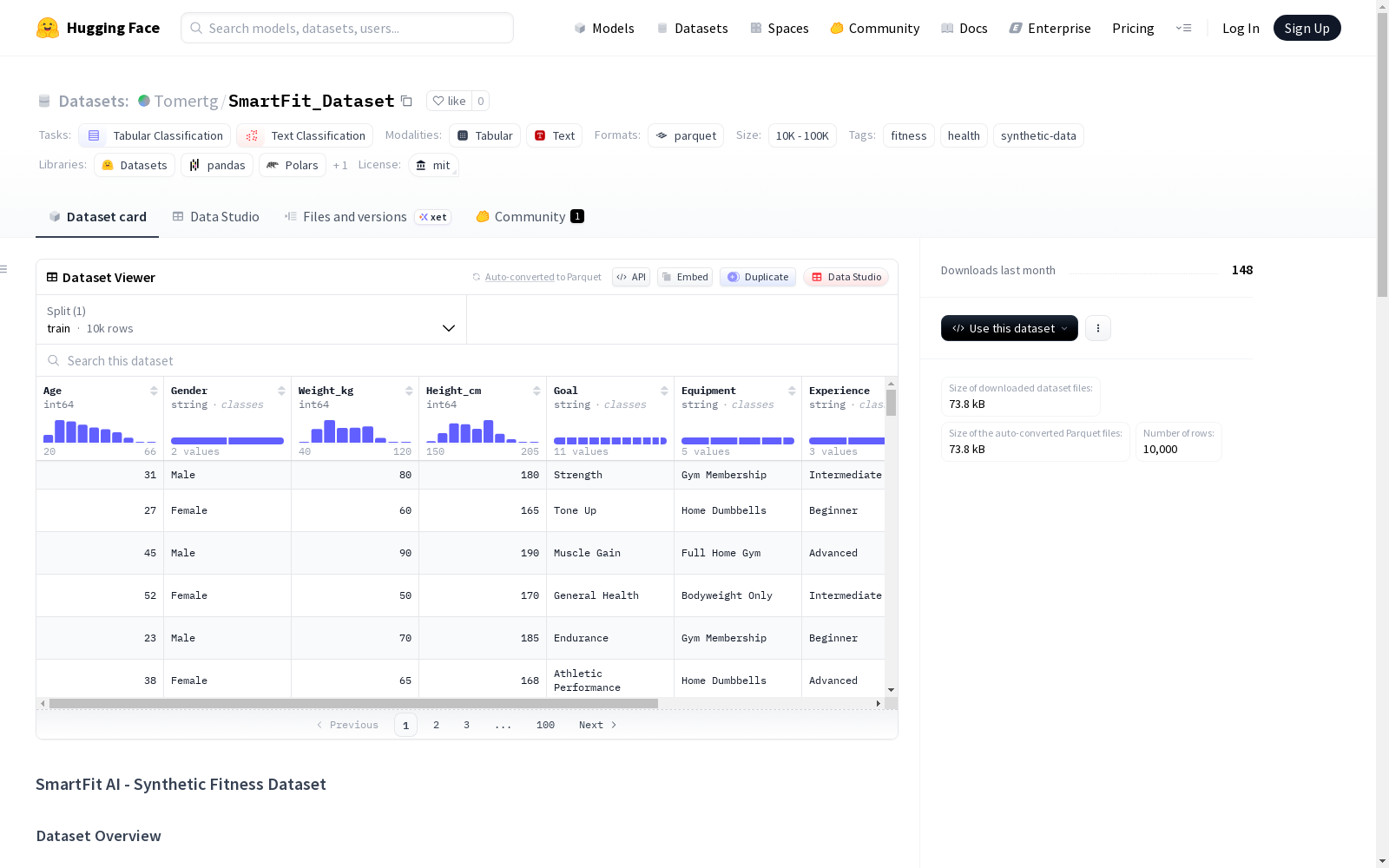Switch to the Dataset card tab
Viewport: 1389px width, 868px height.
coord(97,217)
